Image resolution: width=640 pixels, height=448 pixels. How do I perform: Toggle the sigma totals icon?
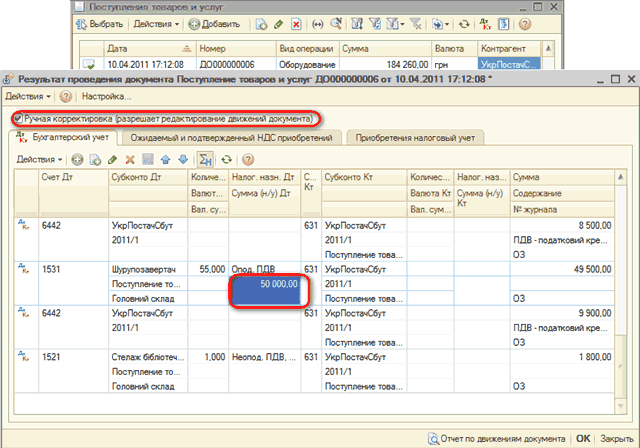205,160
